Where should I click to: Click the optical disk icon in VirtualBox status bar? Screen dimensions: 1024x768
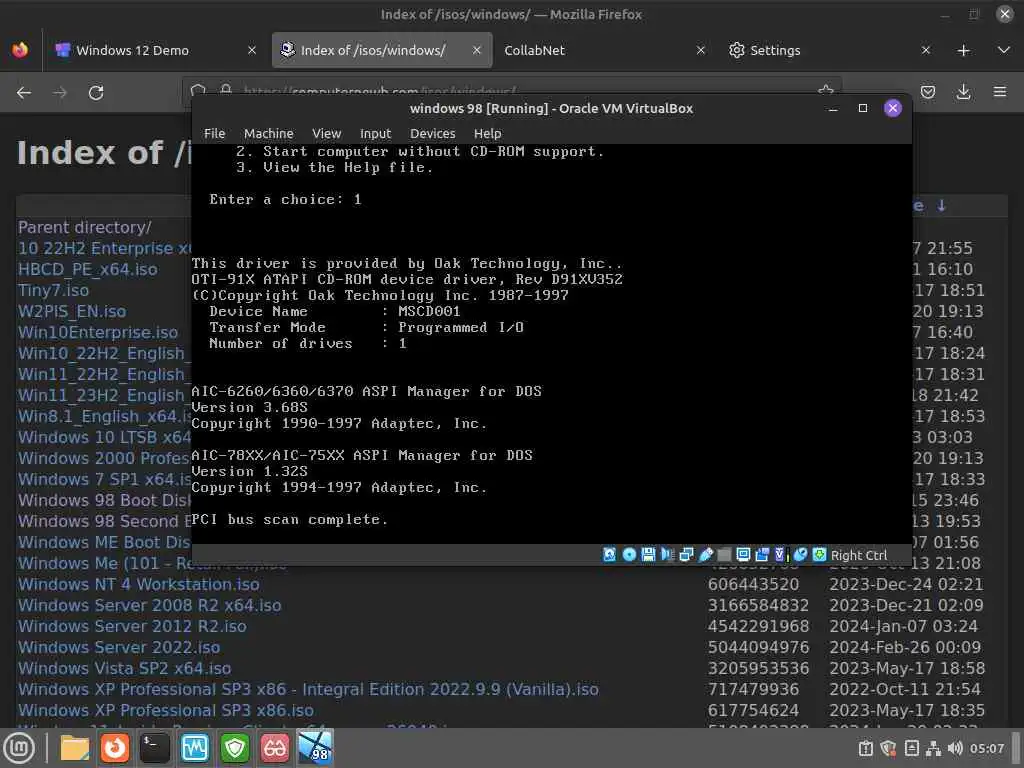point(629,554)
